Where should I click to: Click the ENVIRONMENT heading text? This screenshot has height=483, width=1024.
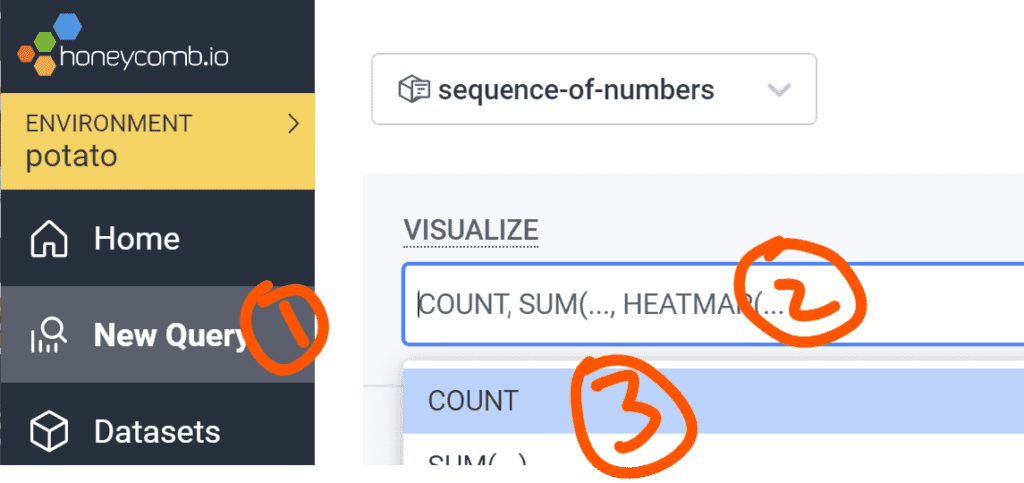pos(108,124)
